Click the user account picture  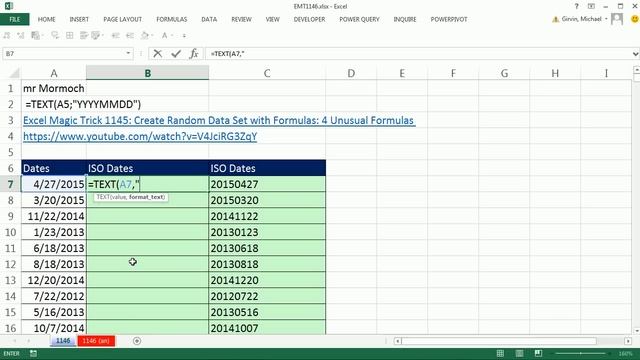617,19
